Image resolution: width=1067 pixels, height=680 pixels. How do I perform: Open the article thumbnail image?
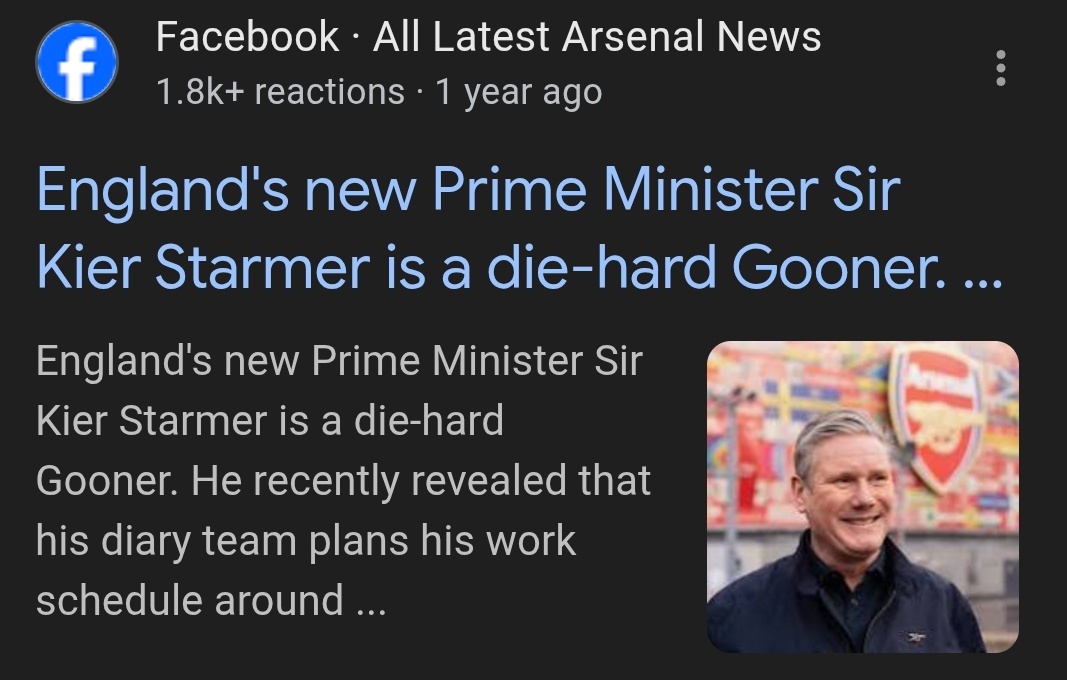click(x=862, y=497)
